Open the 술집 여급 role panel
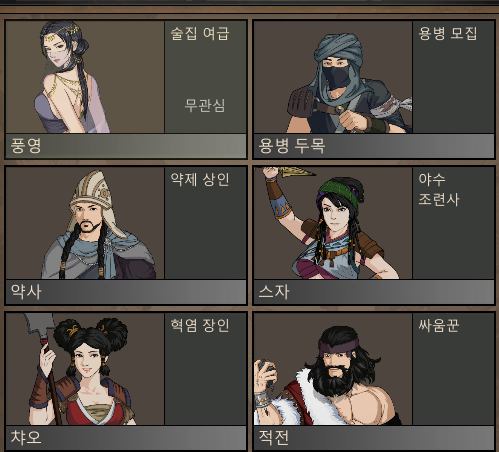The image size is (499, 452). (x=206, y=77)
